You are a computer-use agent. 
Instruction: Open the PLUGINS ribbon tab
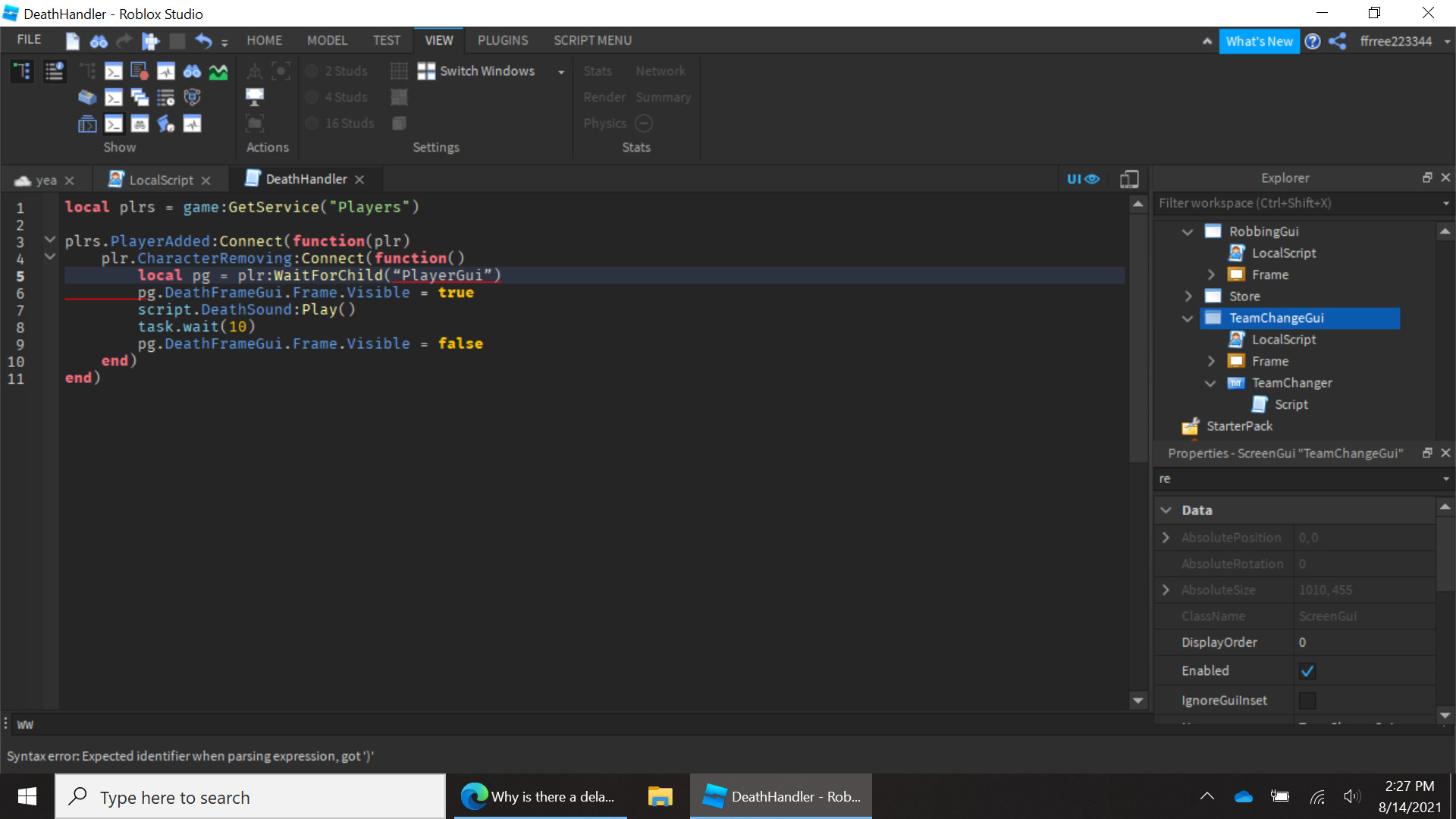tap(503, 40)
